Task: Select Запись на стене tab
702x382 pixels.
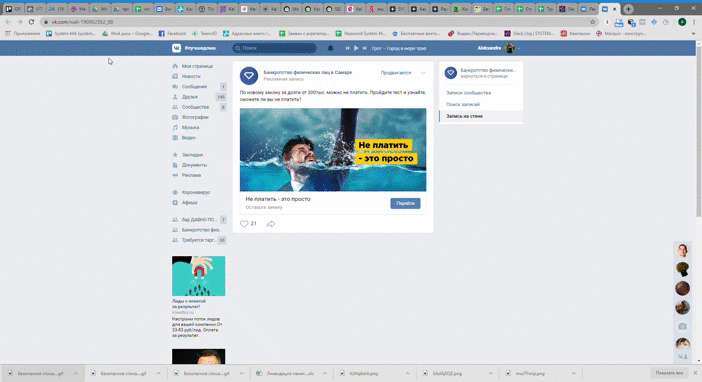Action: coord(481,116)
